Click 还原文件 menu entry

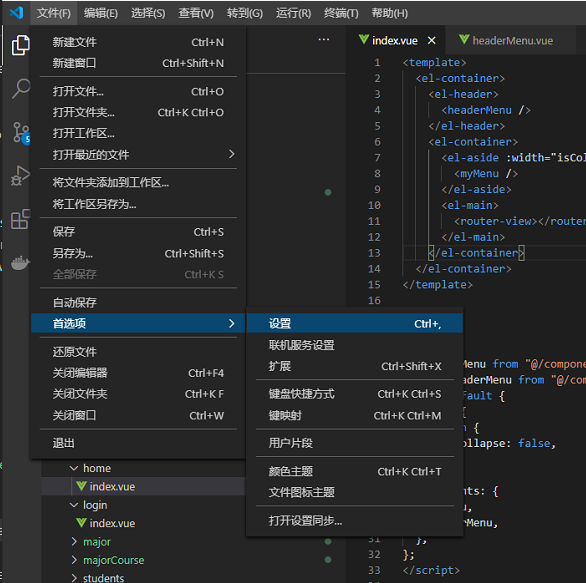click(138, 352)
